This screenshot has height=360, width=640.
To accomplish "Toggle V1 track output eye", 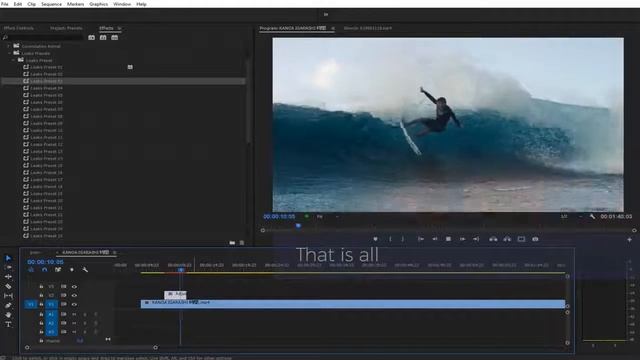I will [x=74, y=304].
